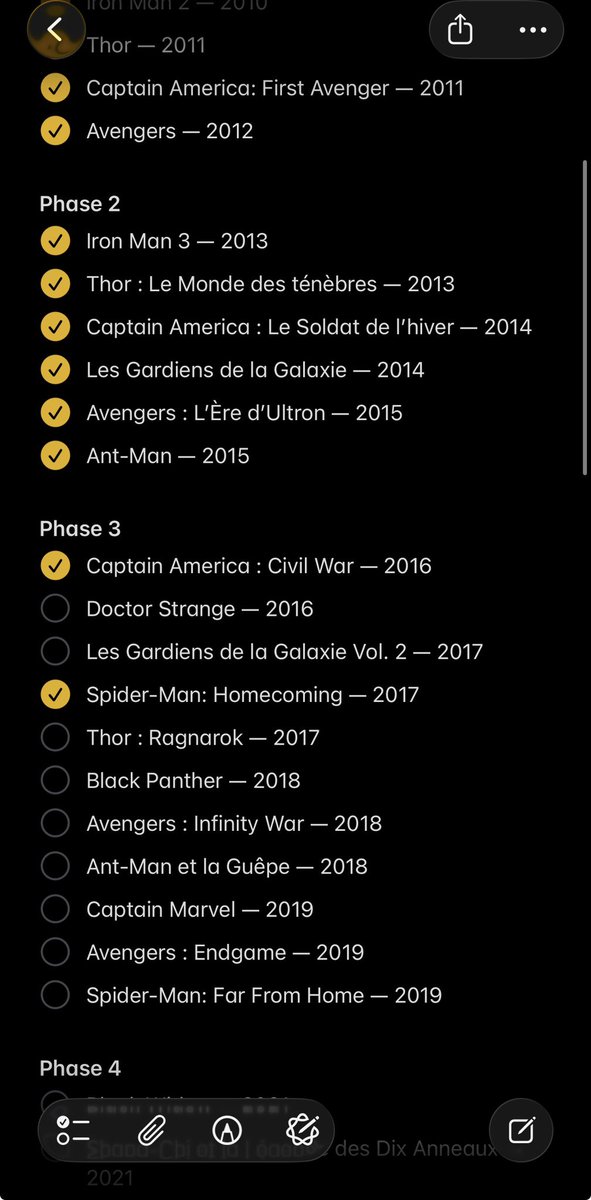
Task: Uncheck Spider-Man: Homecoming — 2017
Action: (x=55, y=694)
